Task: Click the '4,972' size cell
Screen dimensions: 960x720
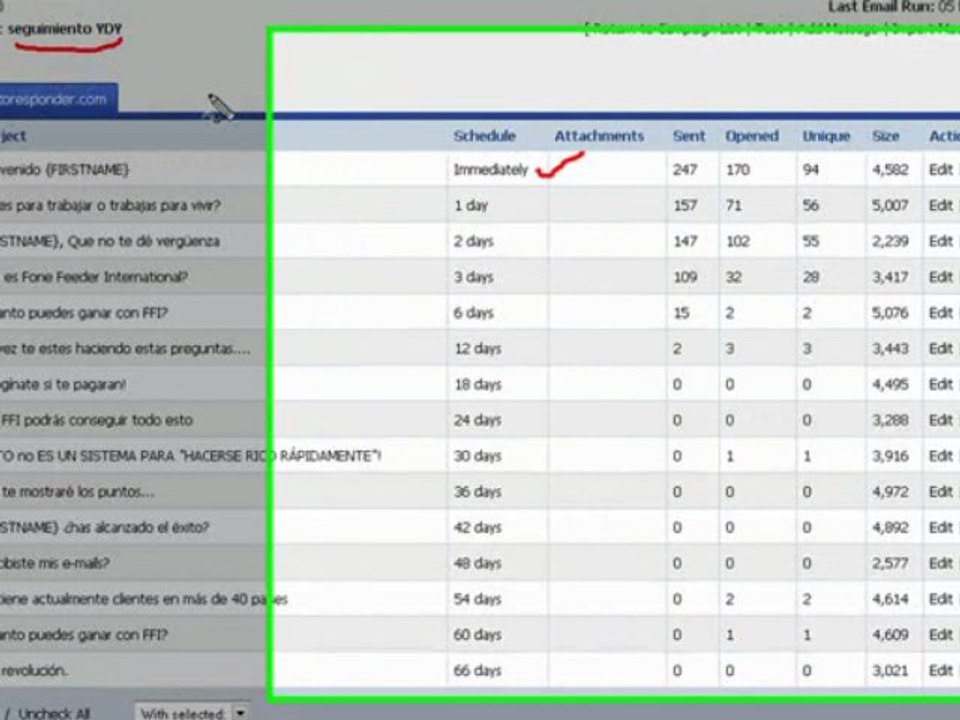Action: click(x=890, y=492)
